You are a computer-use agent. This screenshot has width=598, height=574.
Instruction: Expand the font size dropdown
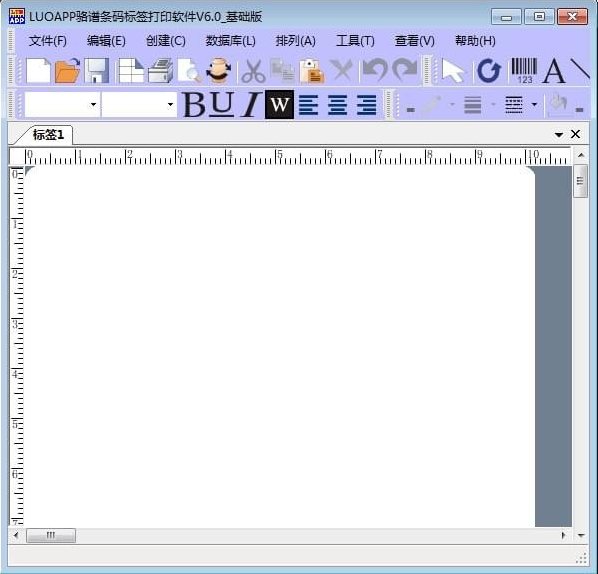pyautogui.click(x=170, y=105)
